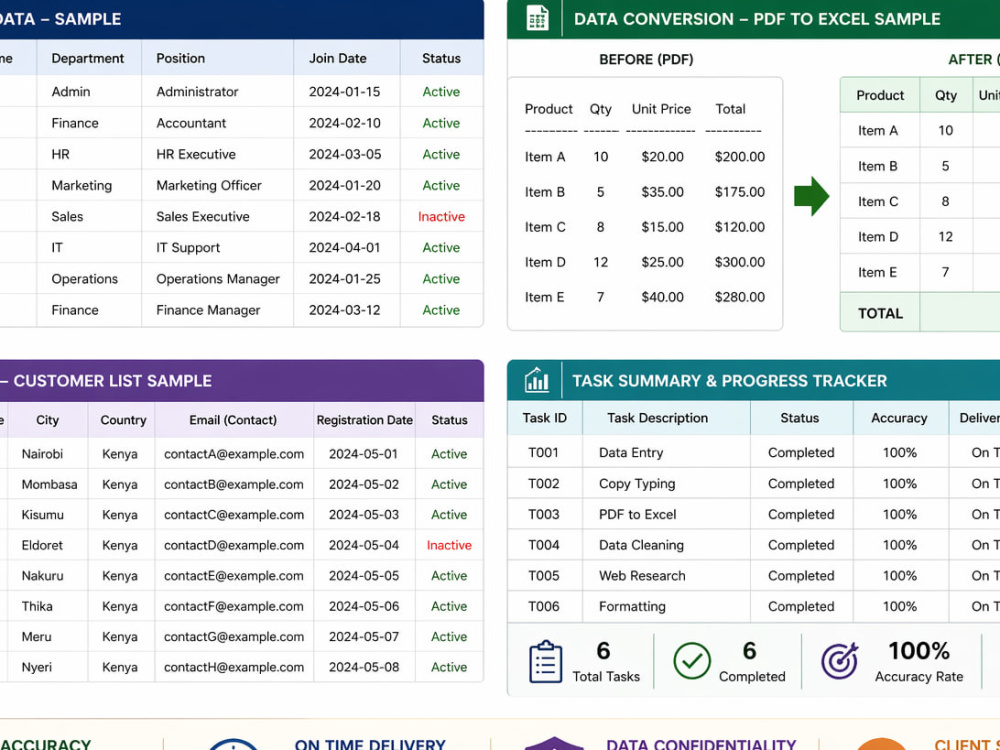Image resolution: width=1000 pixels, height=750 pixels.
Task: Click the 'contactH@example.com' email
Action: pos(233,667)
